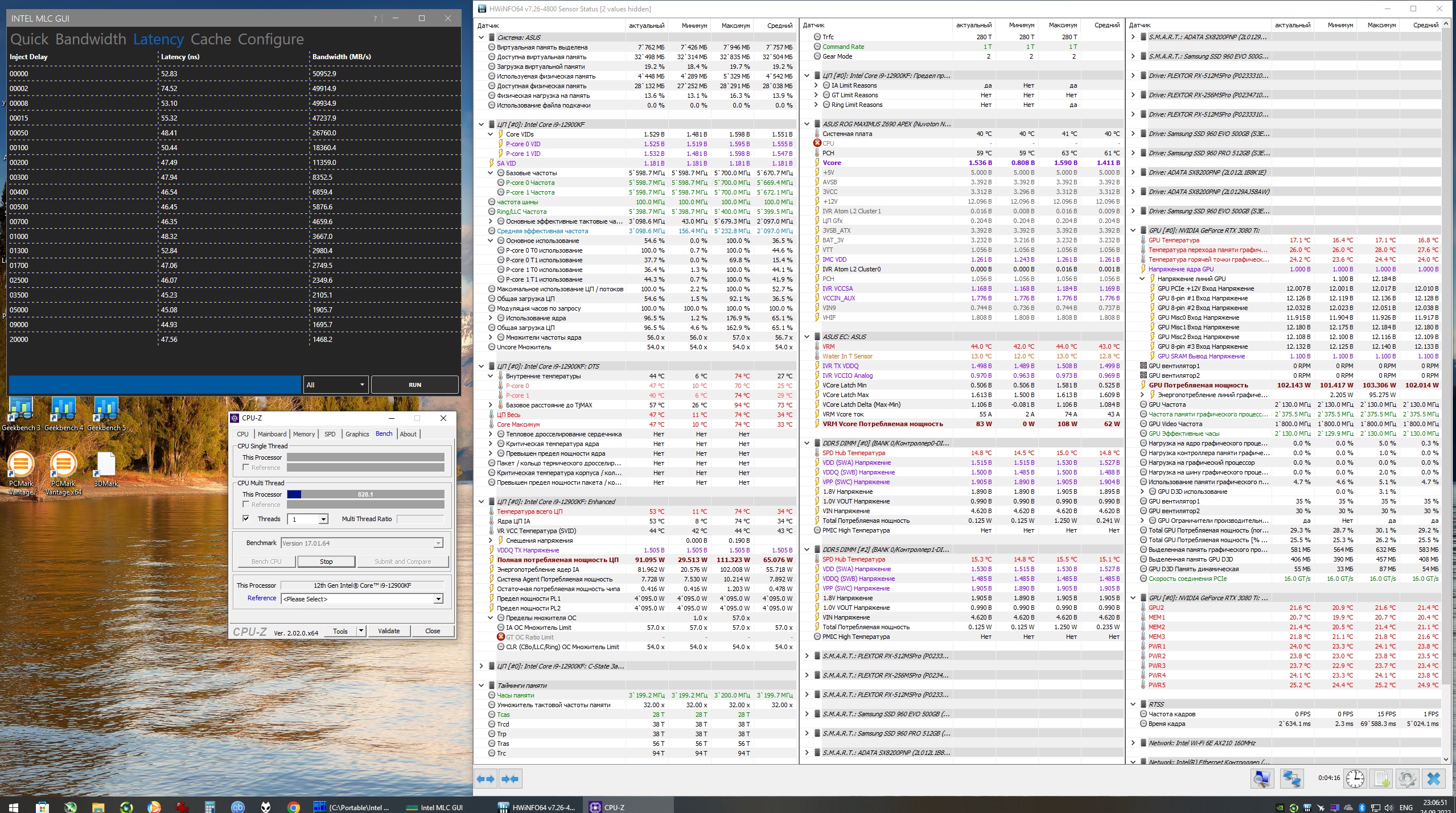Open the Memory tab in CPU-Z
The width and height of the screenshot is (1456, 813).
point(304,434)
